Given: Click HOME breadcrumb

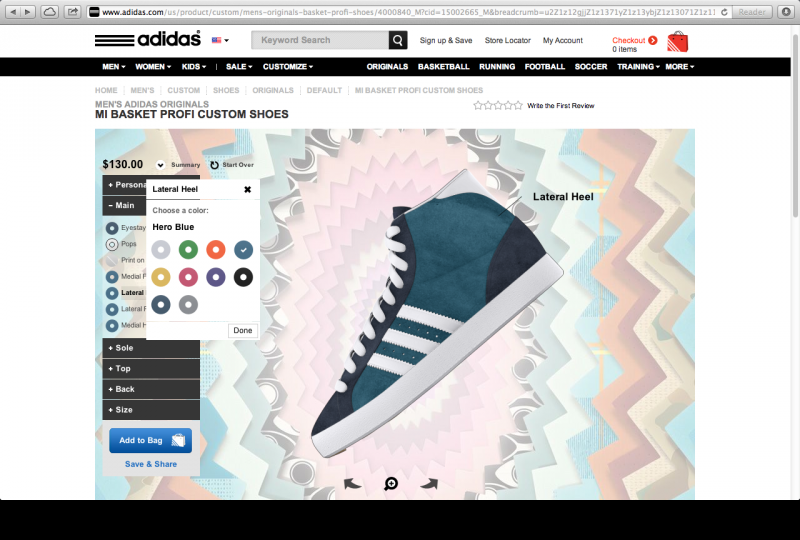Looking at the screenshot, I should pos(106,90).
